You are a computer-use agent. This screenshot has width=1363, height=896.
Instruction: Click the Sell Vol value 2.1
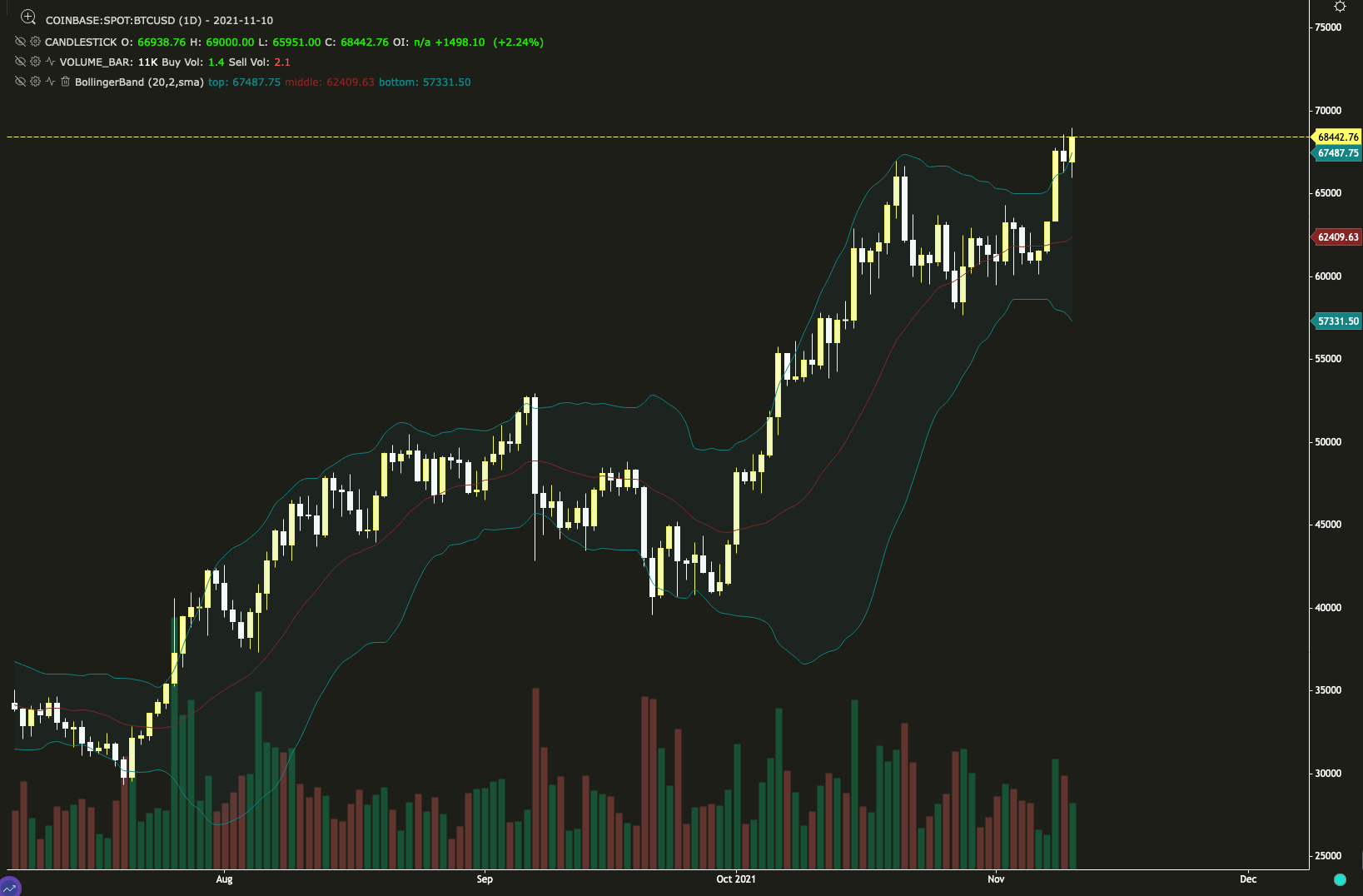click(x=282, y=62)
